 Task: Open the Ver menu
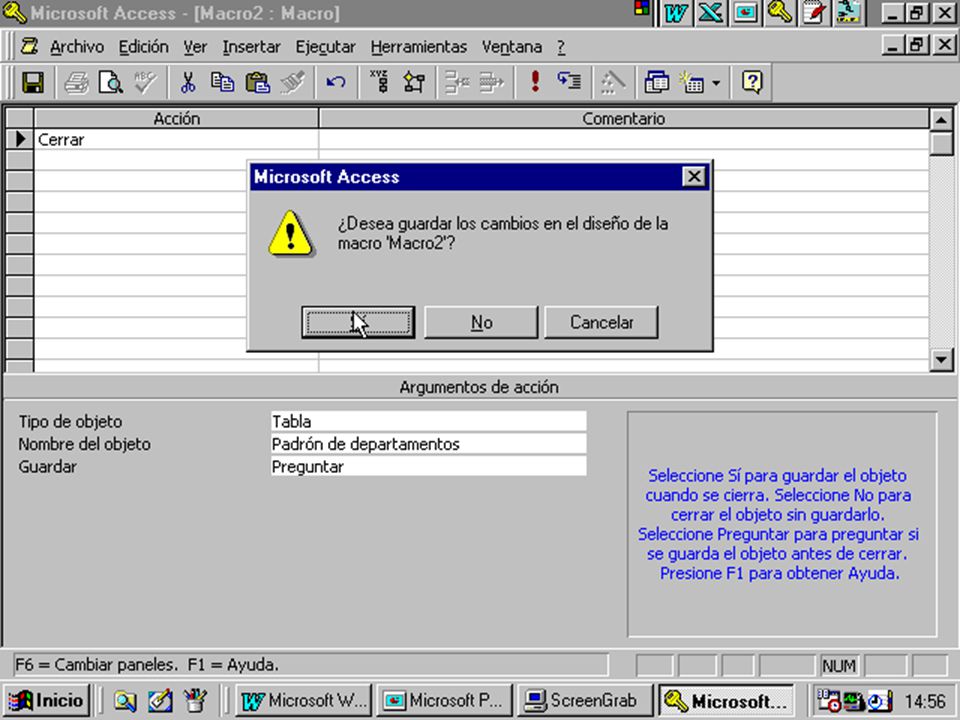(x=195, y=47)
